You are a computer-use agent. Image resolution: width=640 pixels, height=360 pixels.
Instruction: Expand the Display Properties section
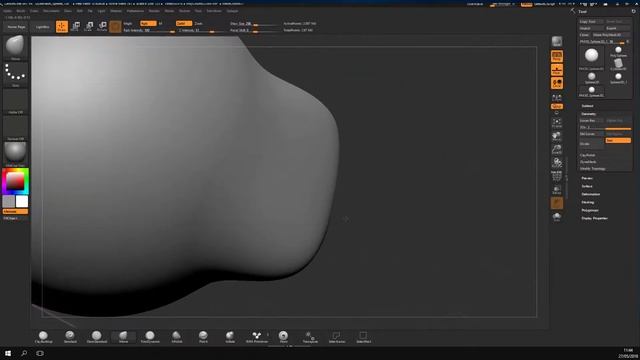tap(594, 218)
